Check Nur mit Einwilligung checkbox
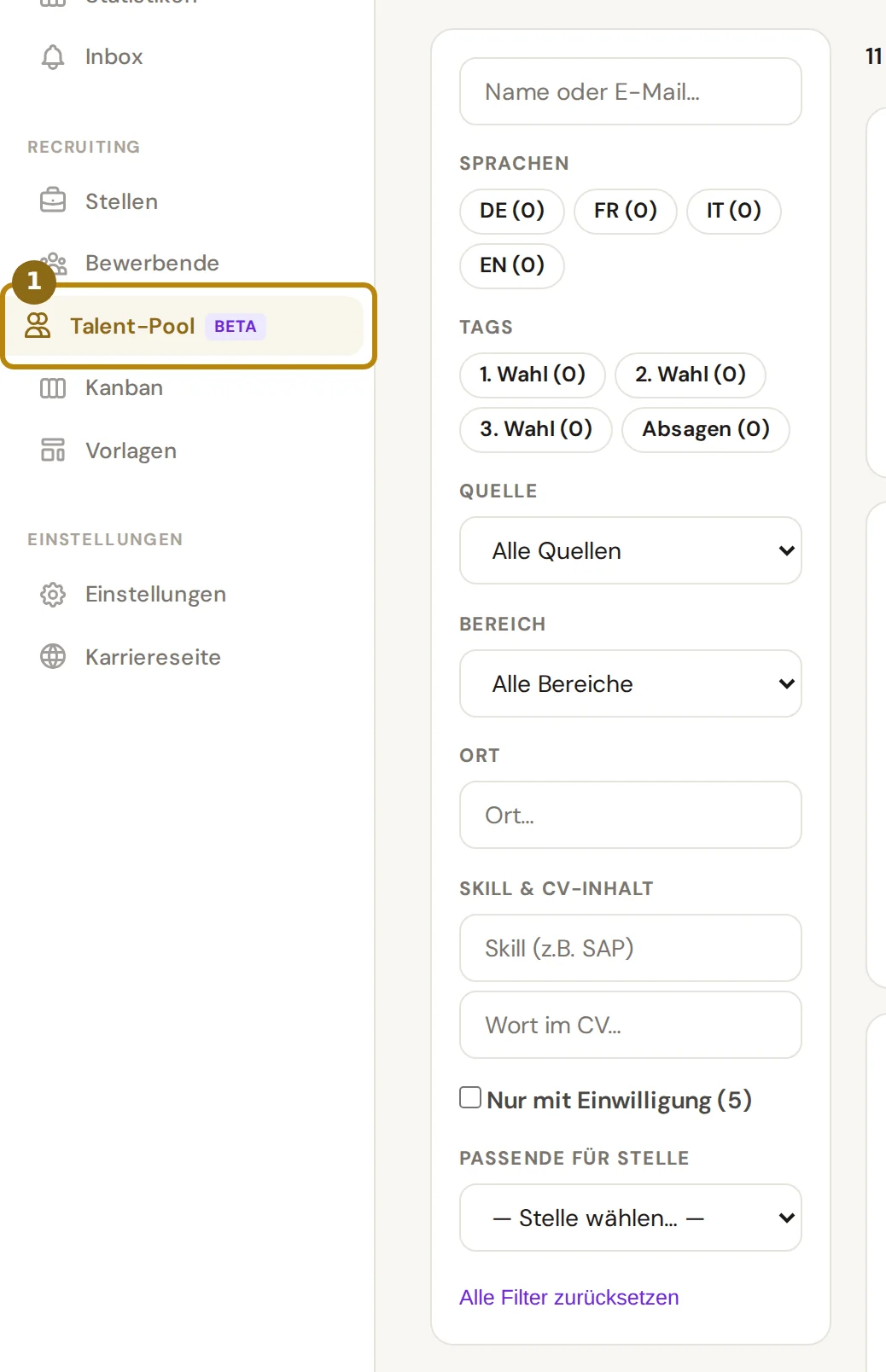This screenshot has width=886, height=1372. 470,1097
